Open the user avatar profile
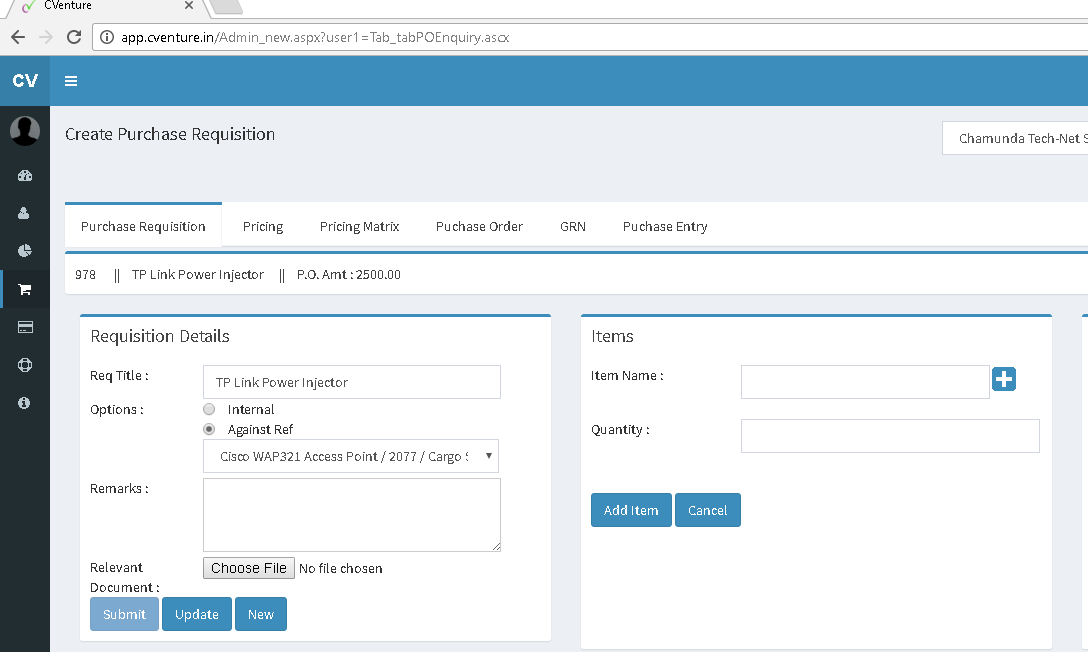 click(x=25, y=130)
